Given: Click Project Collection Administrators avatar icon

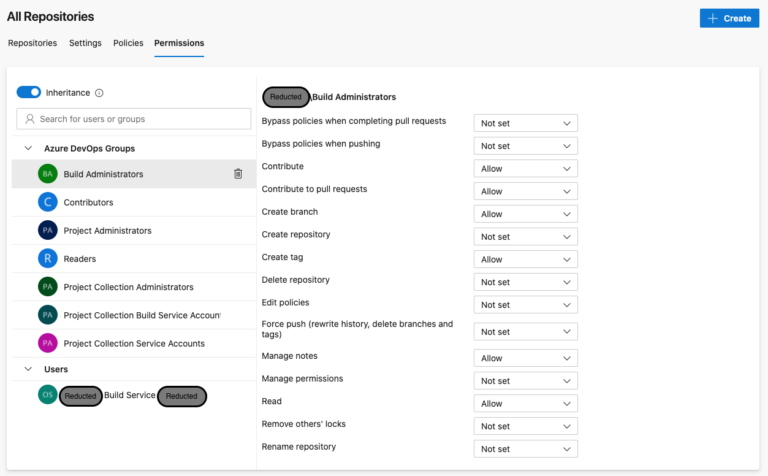Looking at the screenshot, I should [x=48, y=286].
